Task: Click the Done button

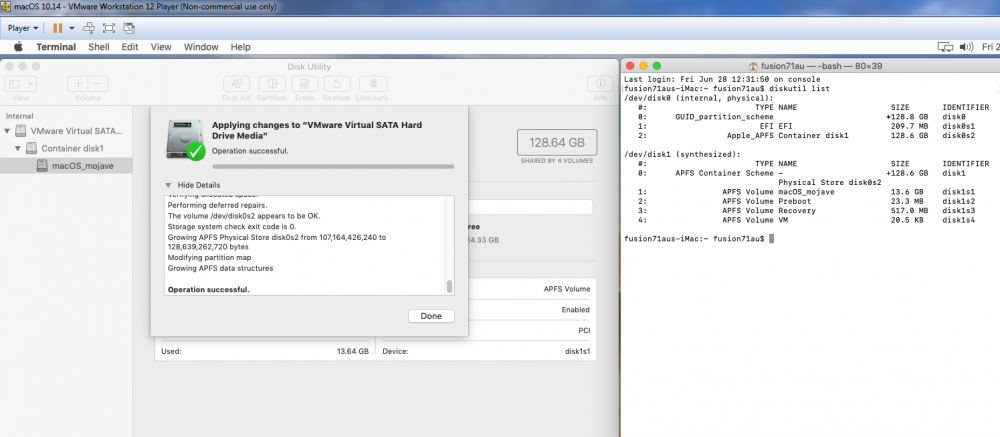Action: pos(431,316)
